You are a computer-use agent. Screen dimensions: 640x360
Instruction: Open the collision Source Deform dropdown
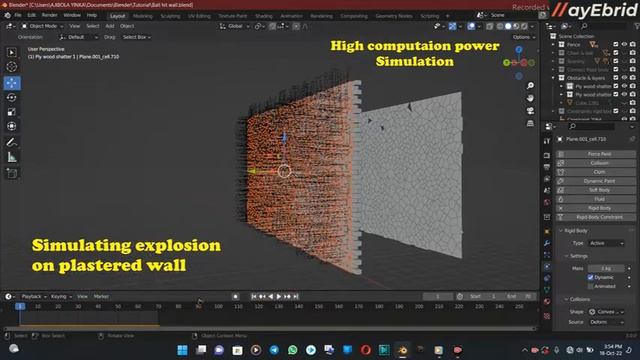tap(606, 322)
